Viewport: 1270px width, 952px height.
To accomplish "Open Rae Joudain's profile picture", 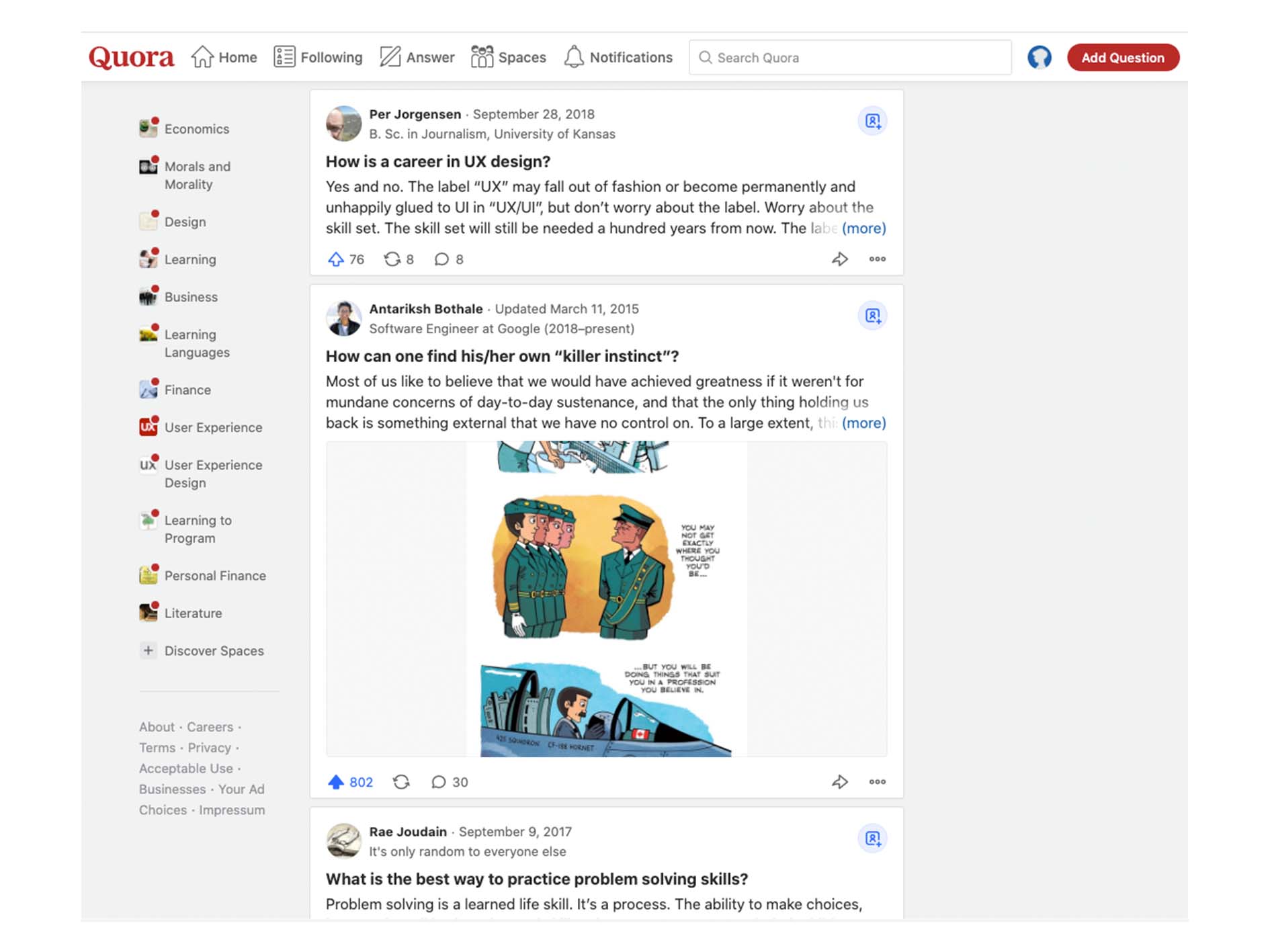I will coord(343,841).
